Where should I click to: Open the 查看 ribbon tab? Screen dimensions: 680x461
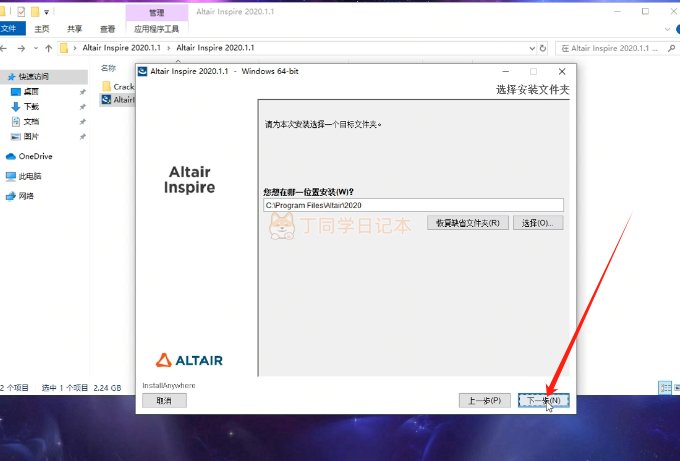[107, 29]
